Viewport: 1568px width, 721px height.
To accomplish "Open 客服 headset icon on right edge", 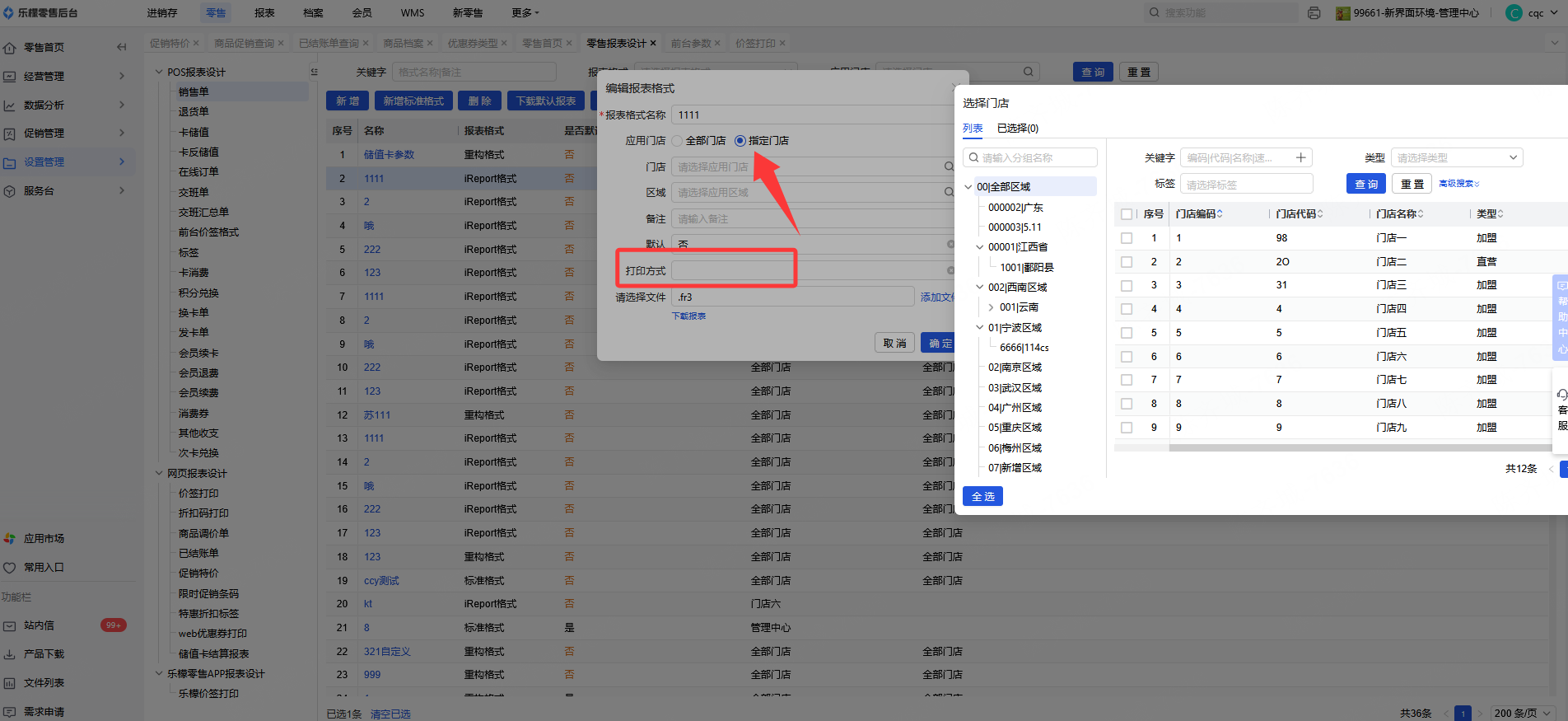I will coord(1562,395).
